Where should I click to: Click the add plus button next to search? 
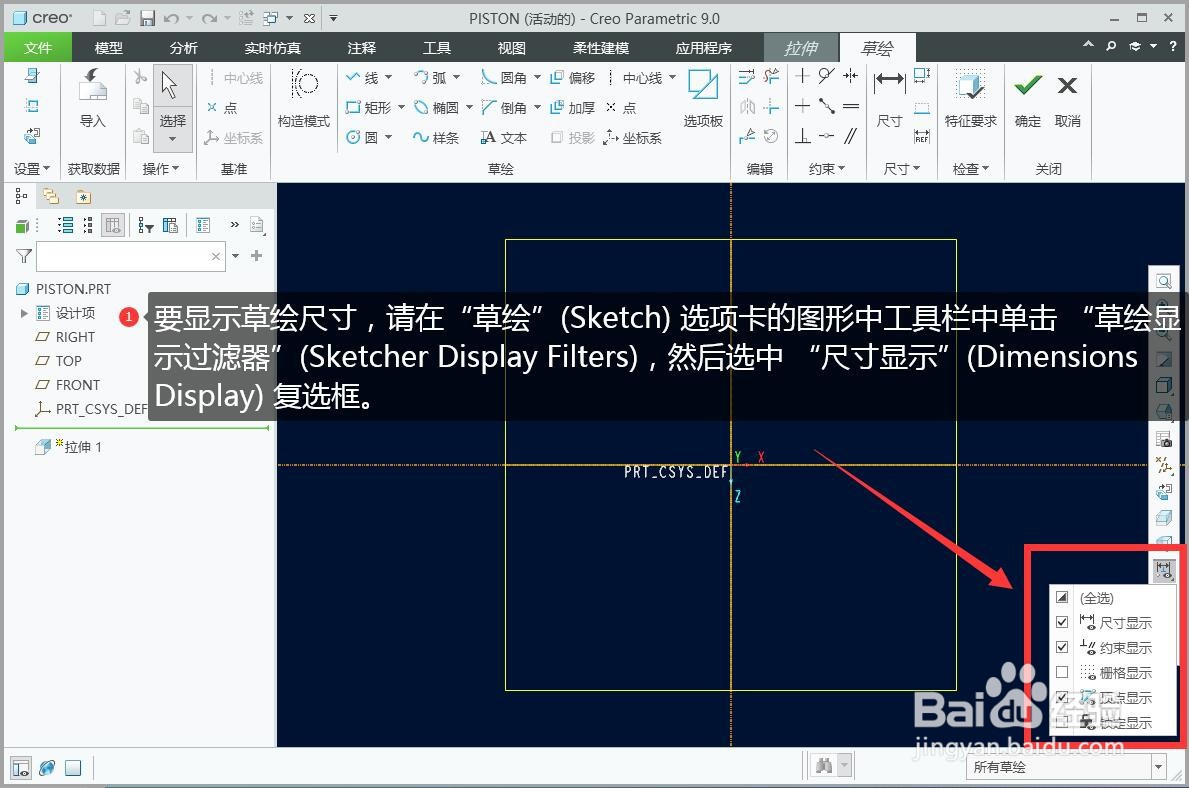[256, 256]
